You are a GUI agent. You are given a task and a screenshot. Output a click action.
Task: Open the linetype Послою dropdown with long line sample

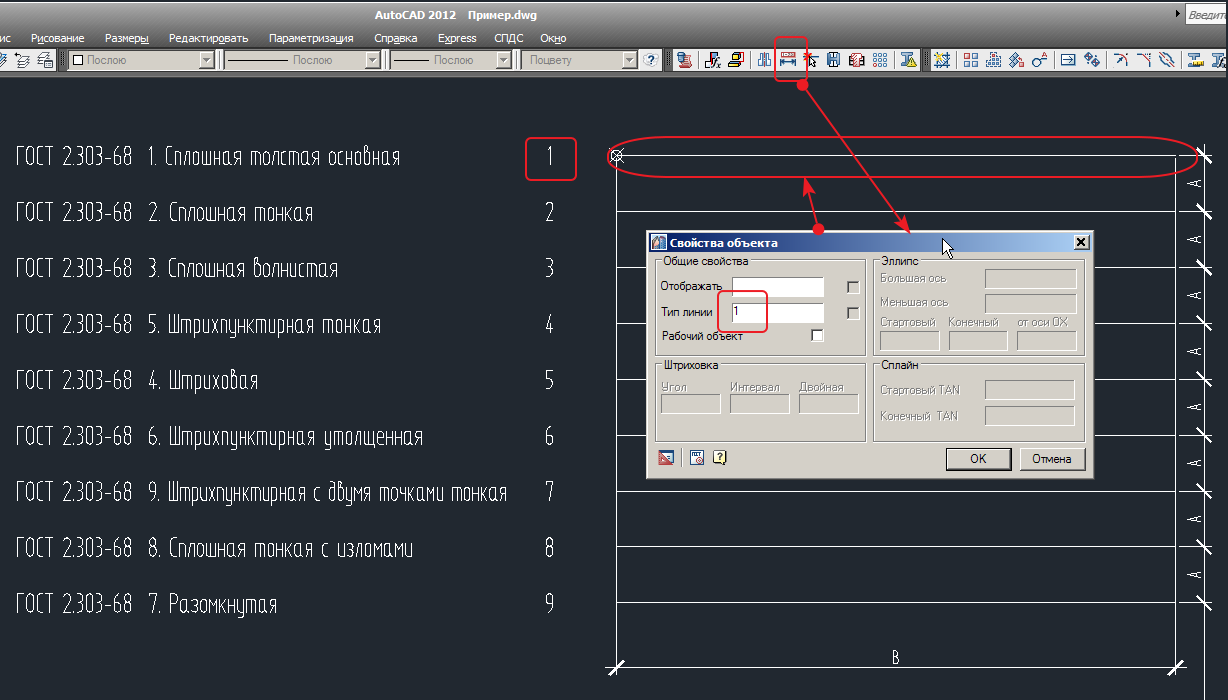tap(301, 60)
